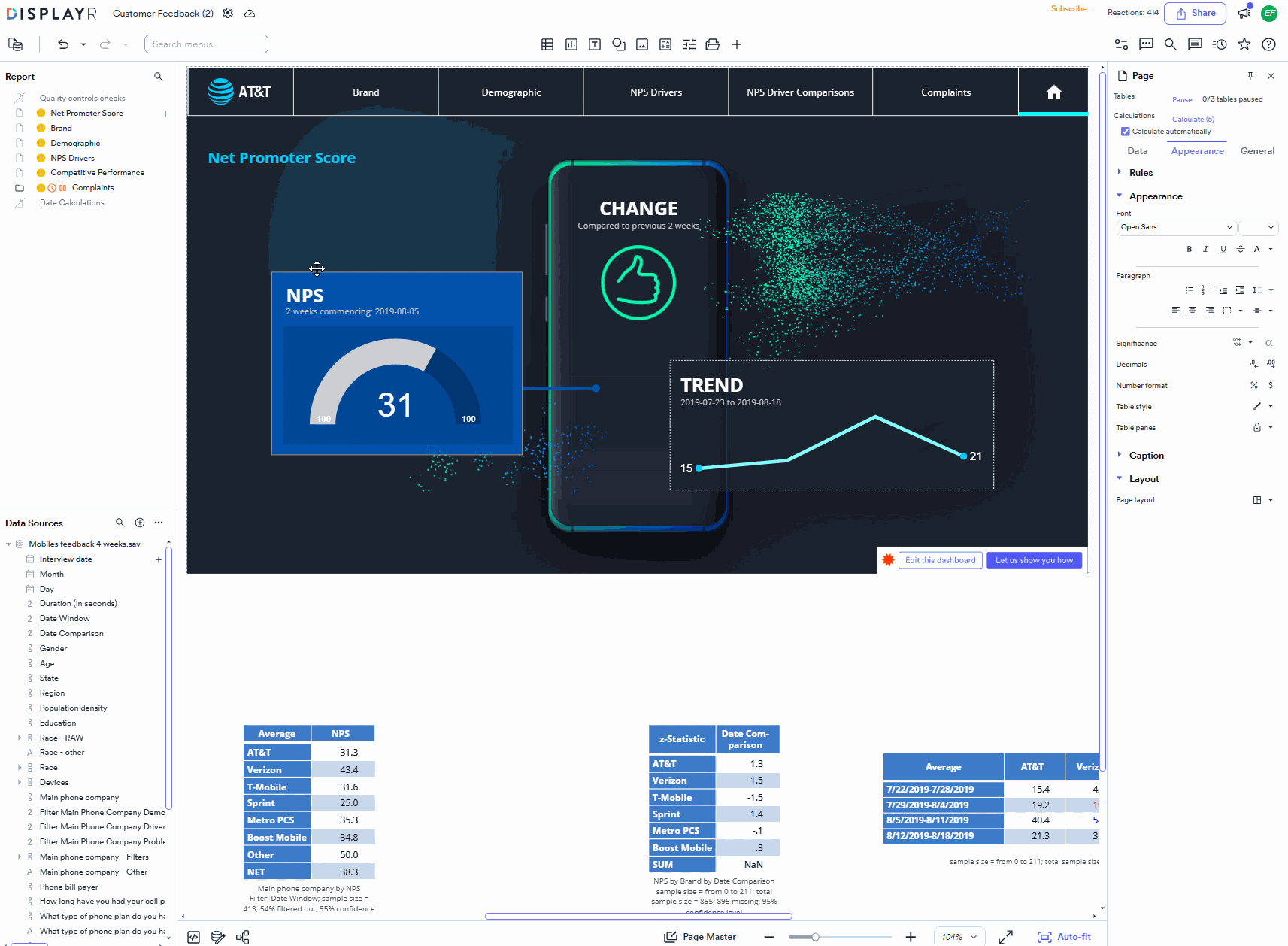Pause tables using the Pause control
Image resolution: width=1288 pixels, height=946 pixels.
pyautogui.click(x=1181, y=99)
